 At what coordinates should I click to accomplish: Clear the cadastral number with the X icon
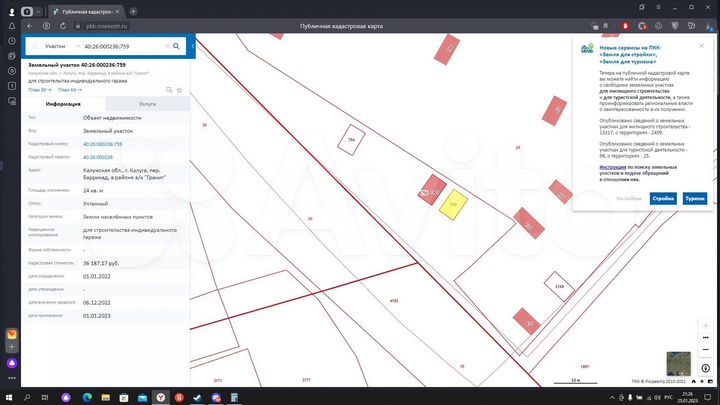coord(167,46)
